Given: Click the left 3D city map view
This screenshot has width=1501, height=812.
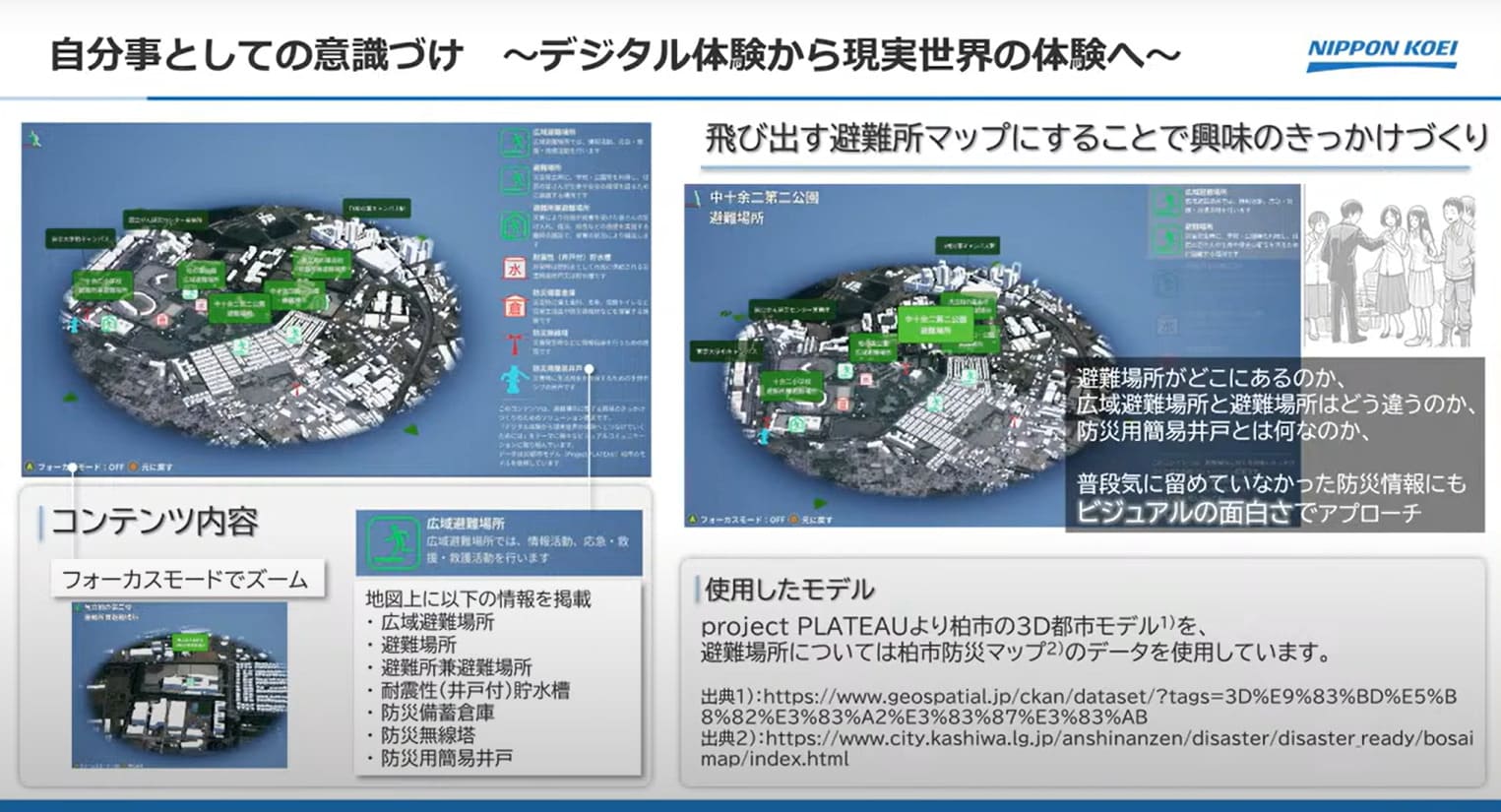Looking at the screenshot, I should [x=336, y=299].
